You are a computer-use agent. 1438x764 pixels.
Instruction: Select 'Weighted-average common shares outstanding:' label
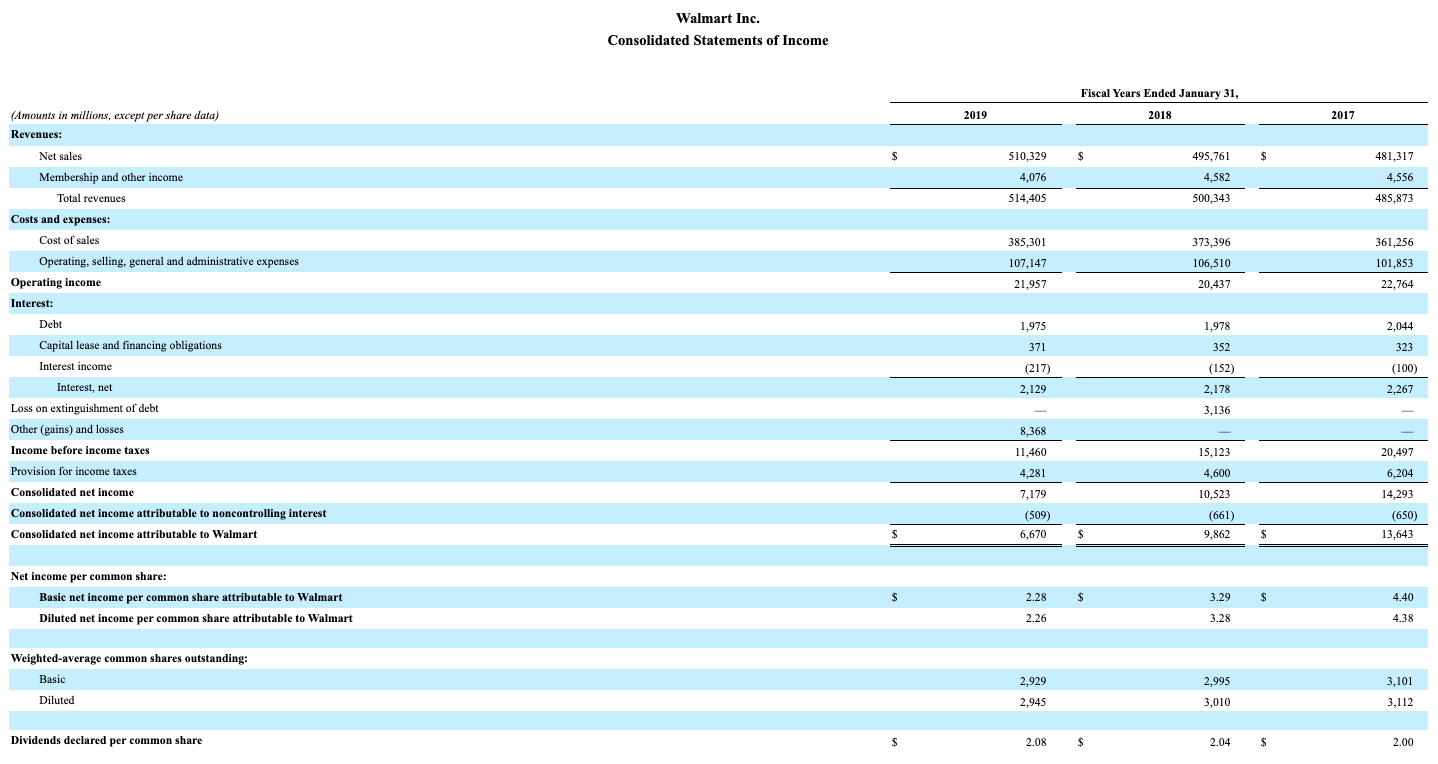click(129, 658)
